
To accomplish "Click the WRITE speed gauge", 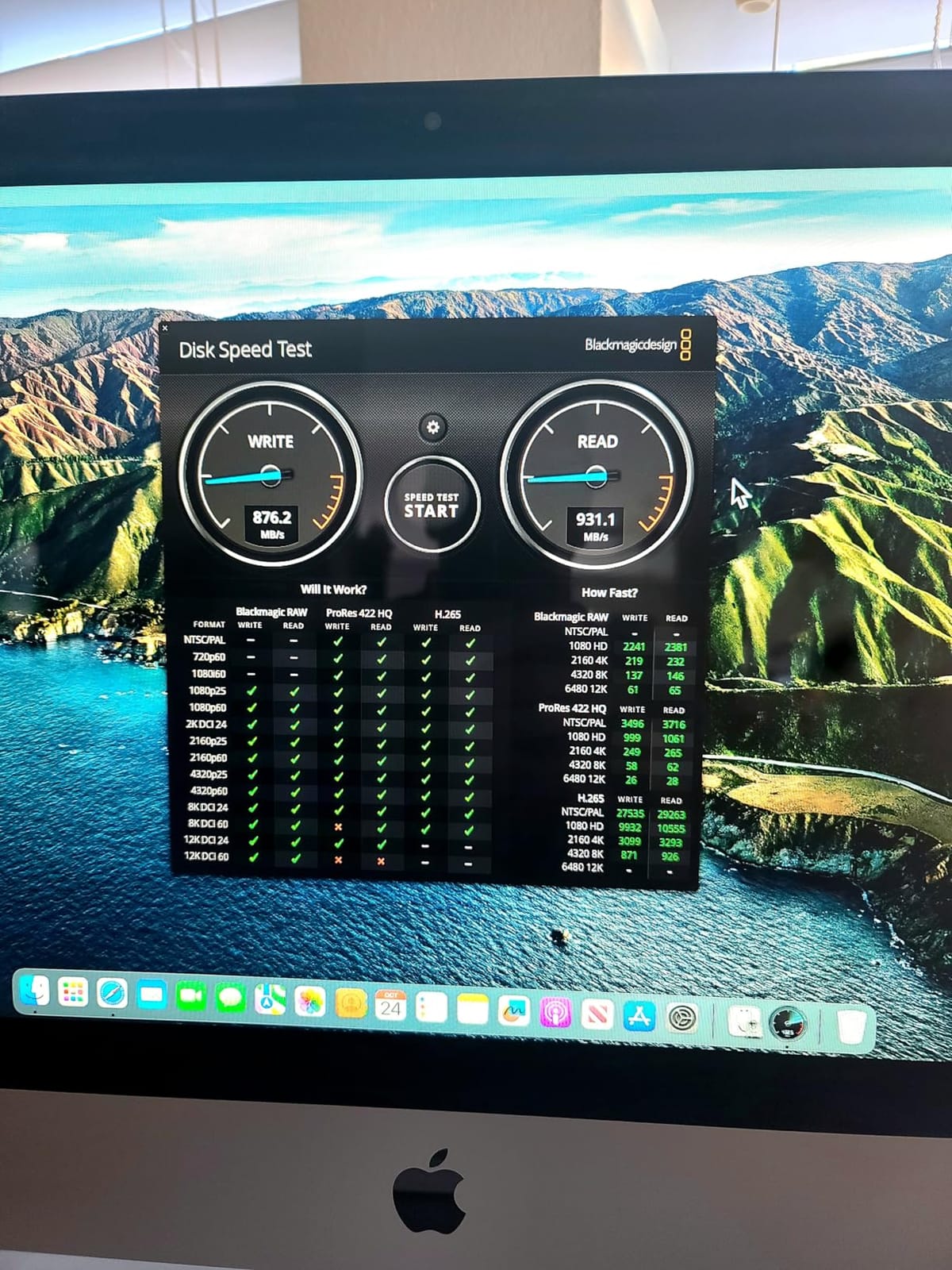I will 270,473.
